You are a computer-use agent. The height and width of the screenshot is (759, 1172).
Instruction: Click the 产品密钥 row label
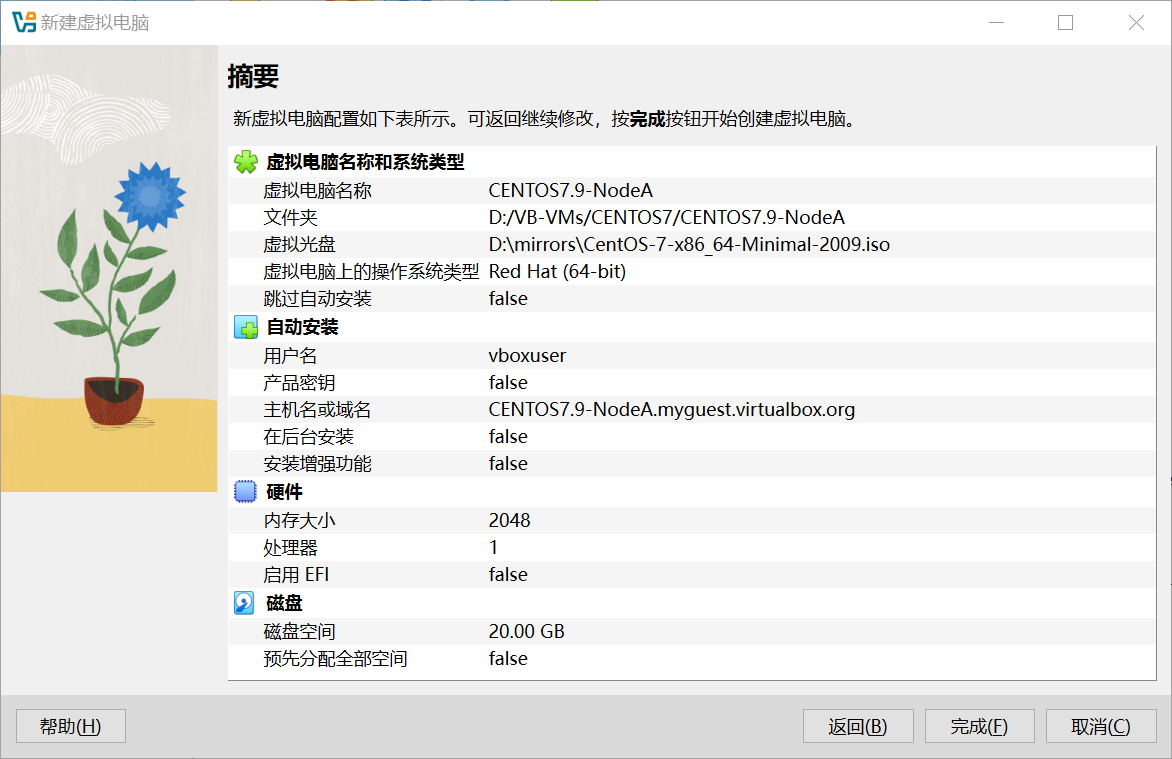tap(300, 383)
